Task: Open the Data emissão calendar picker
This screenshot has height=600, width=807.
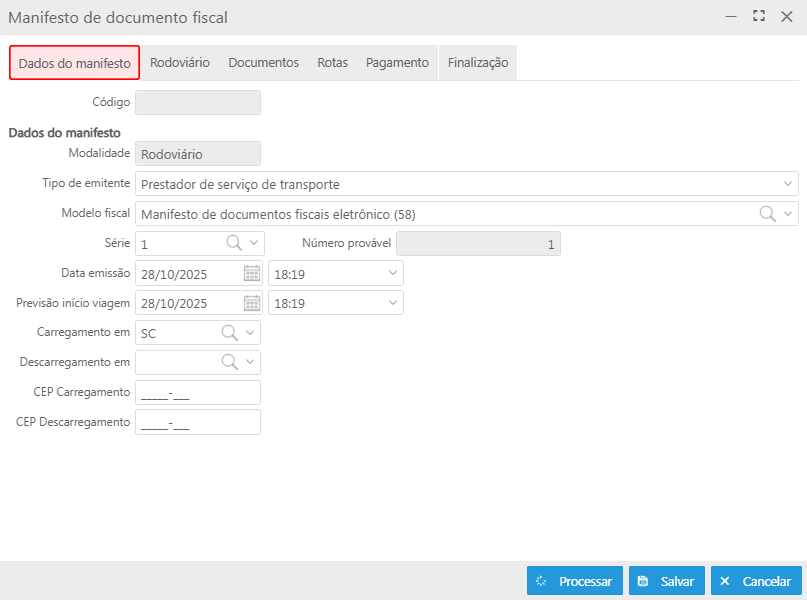Action: [x=252, y=273]
